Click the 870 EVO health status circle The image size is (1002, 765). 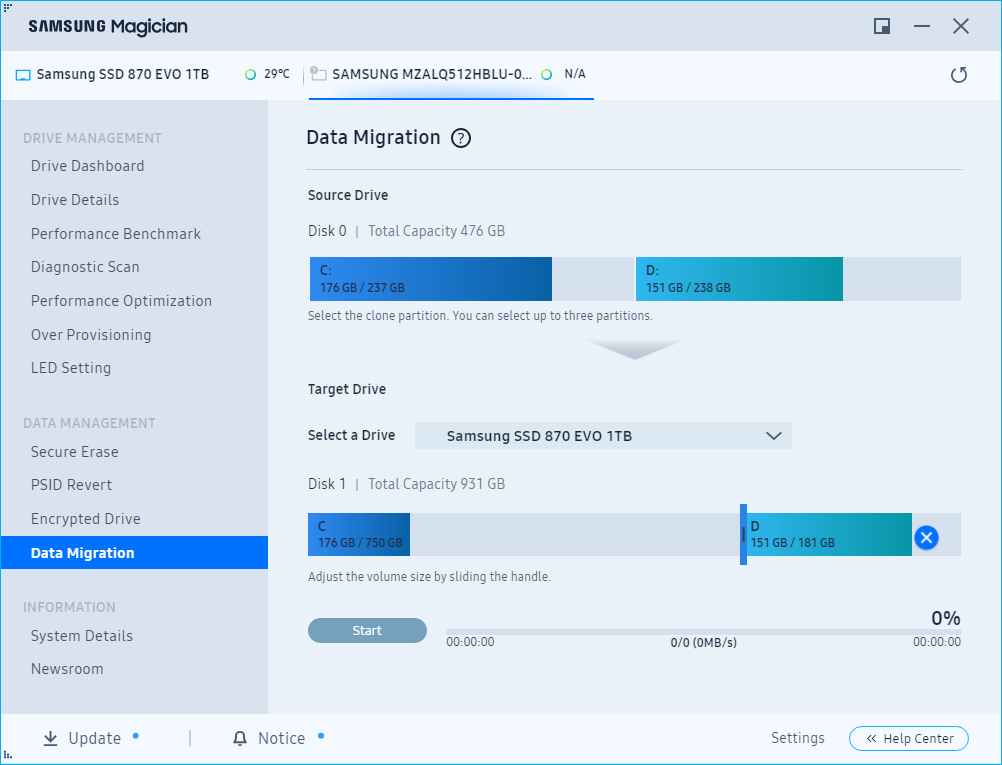(250, 75)
